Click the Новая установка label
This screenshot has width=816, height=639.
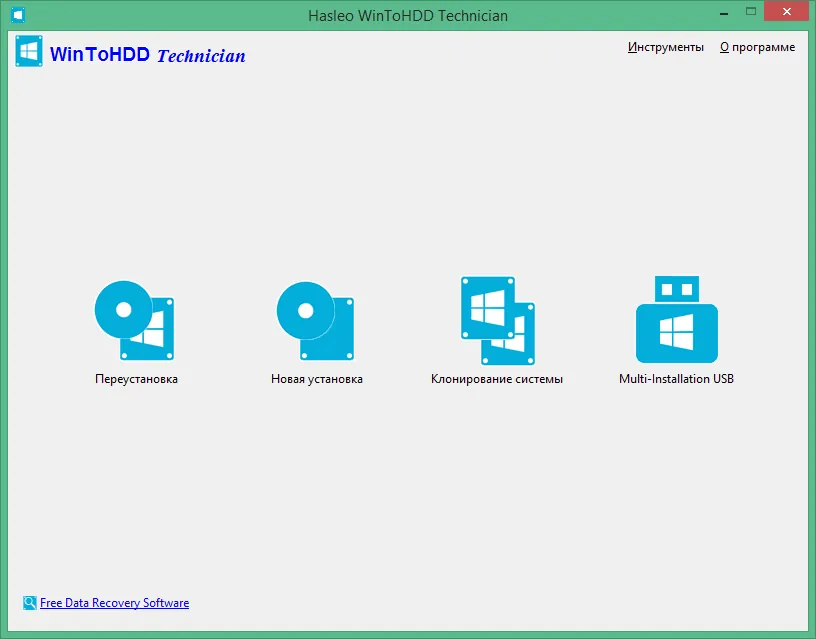316,379
